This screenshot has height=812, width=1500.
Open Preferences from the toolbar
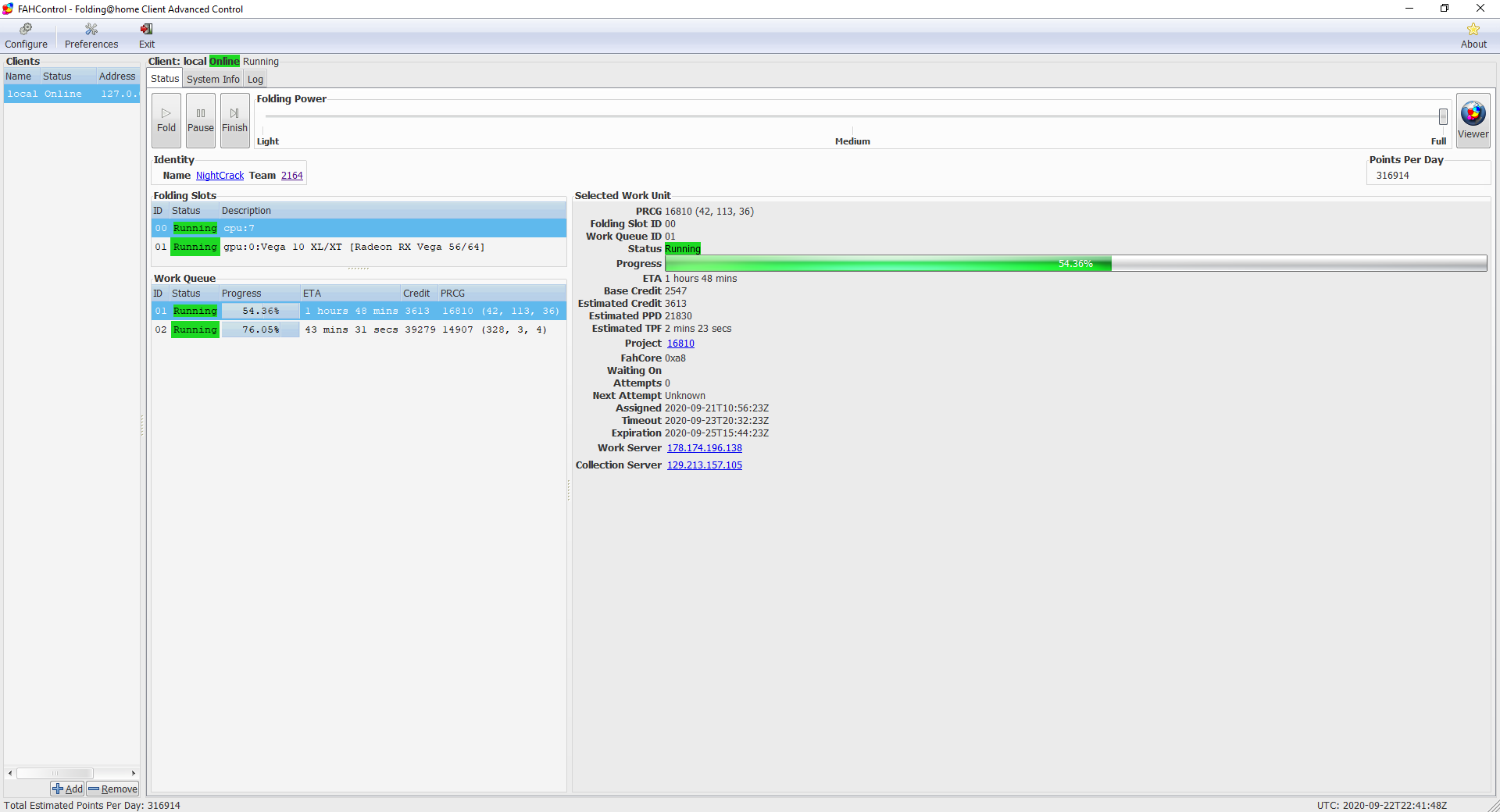[x=91, y=36]
